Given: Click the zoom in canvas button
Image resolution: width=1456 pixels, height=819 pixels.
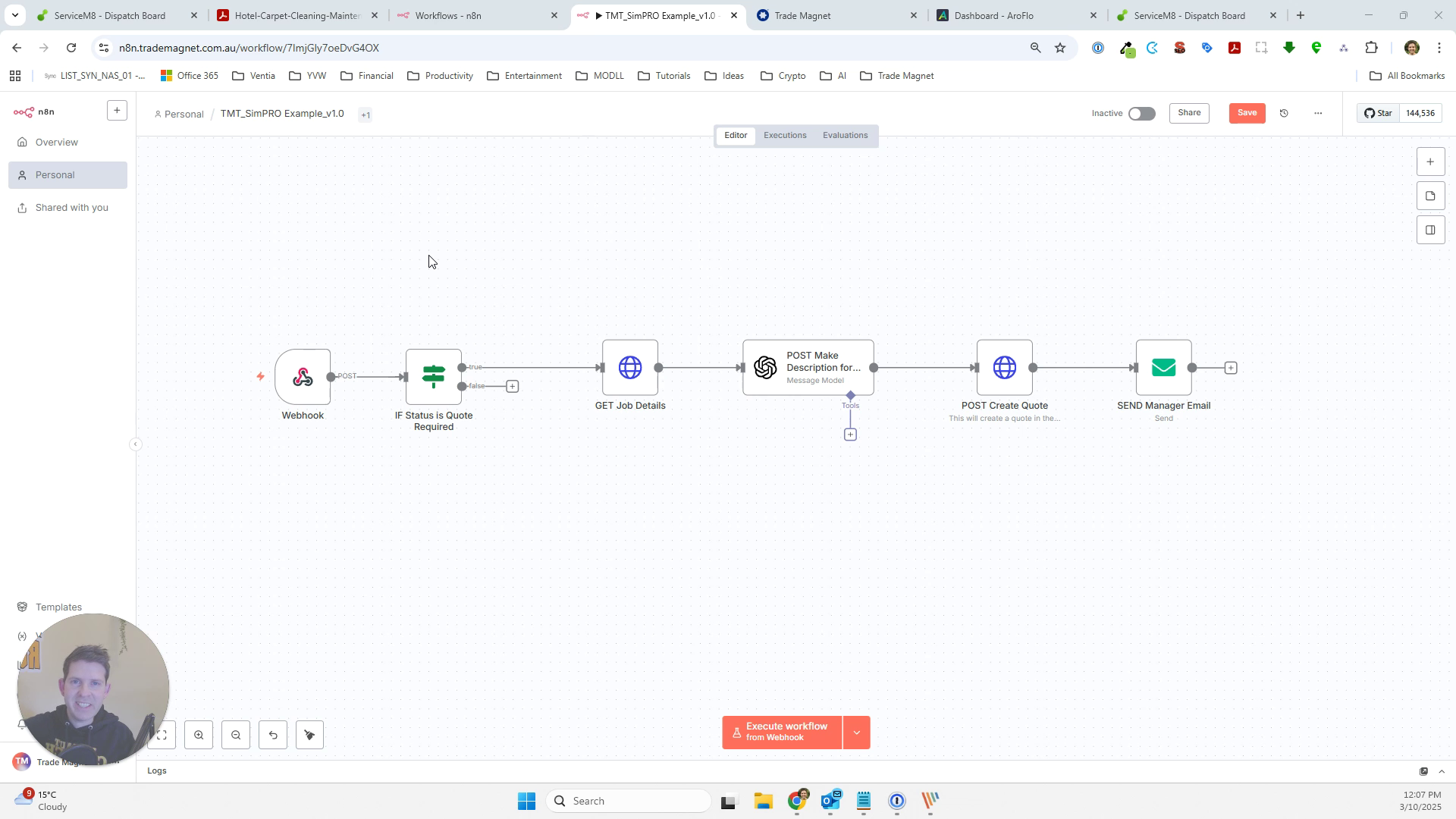Looking at the screenshot, I should tap(199, 735).
